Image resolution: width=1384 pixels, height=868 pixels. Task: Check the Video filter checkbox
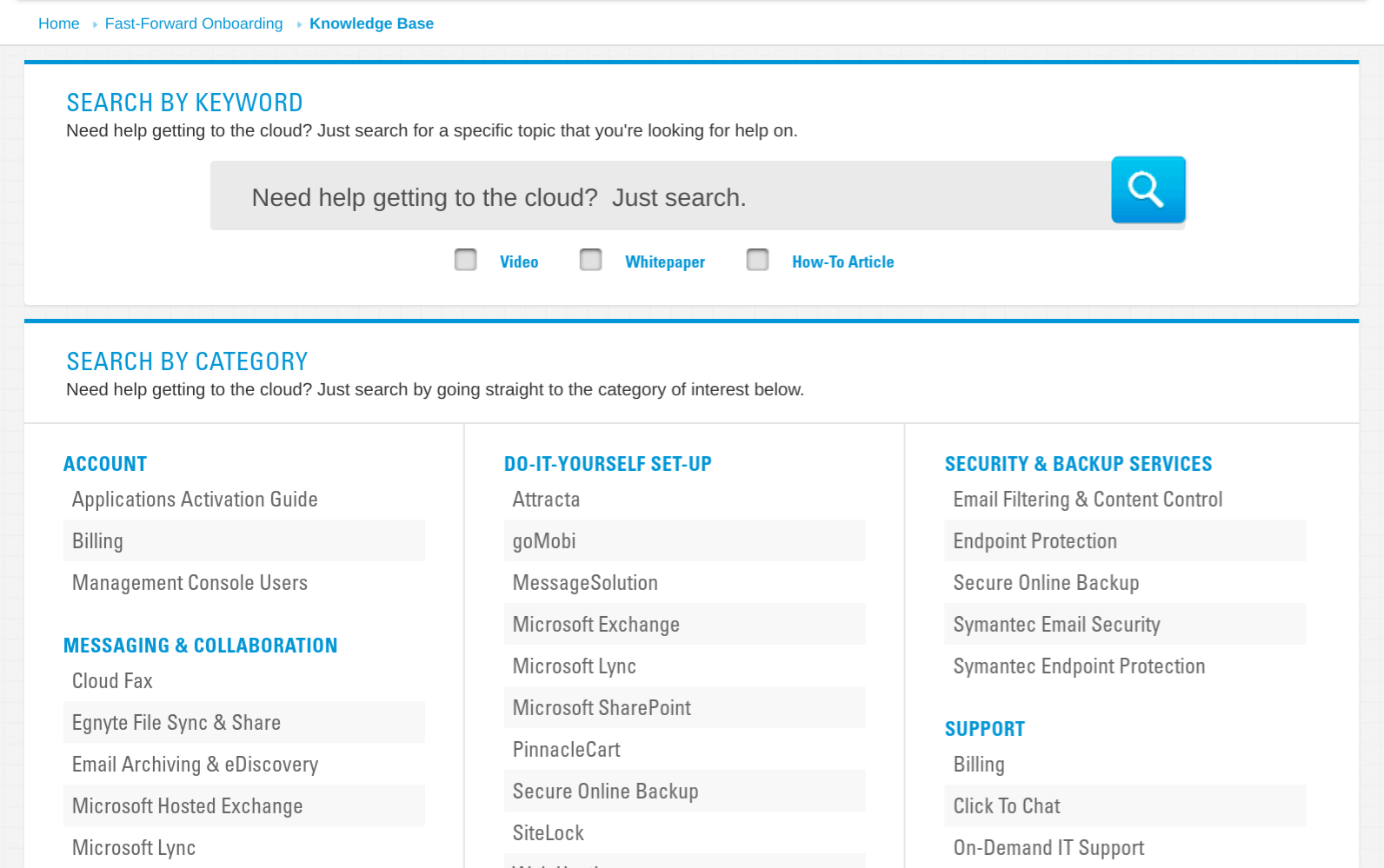click(x=466, y=260)
